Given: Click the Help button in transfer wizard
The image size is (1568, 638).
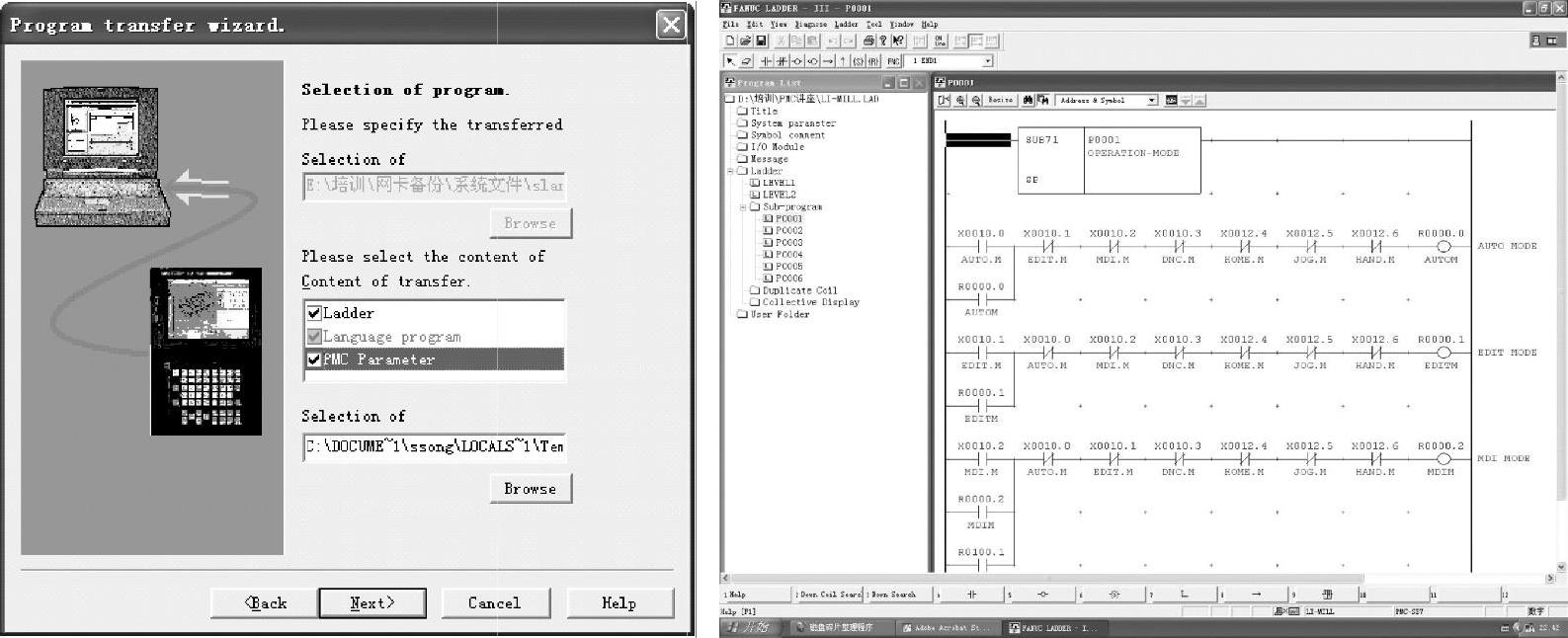Looking at the screenshot, I should (619, 602).
